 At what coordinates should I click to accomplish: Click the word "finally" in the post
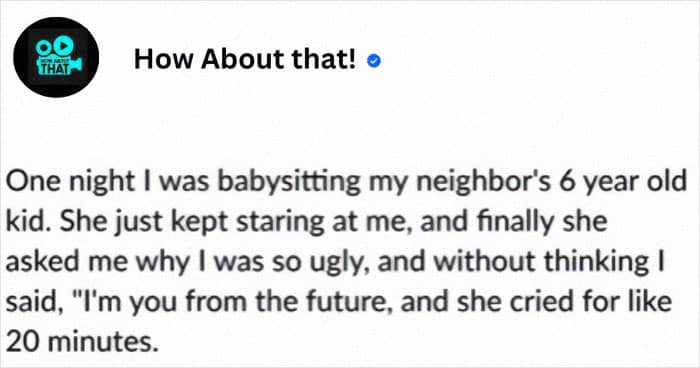click(515, 222)
